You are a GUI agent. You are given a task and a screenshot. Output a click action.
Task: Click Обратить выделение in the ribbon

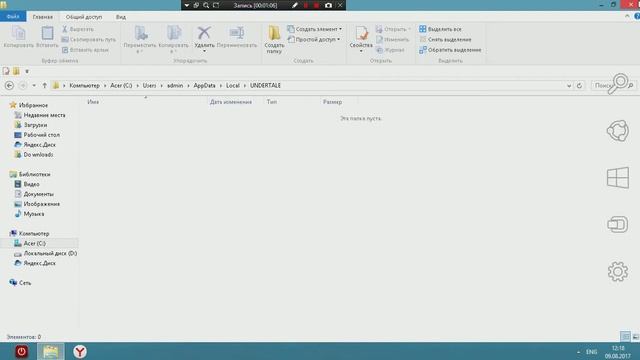tap(450, 50)
